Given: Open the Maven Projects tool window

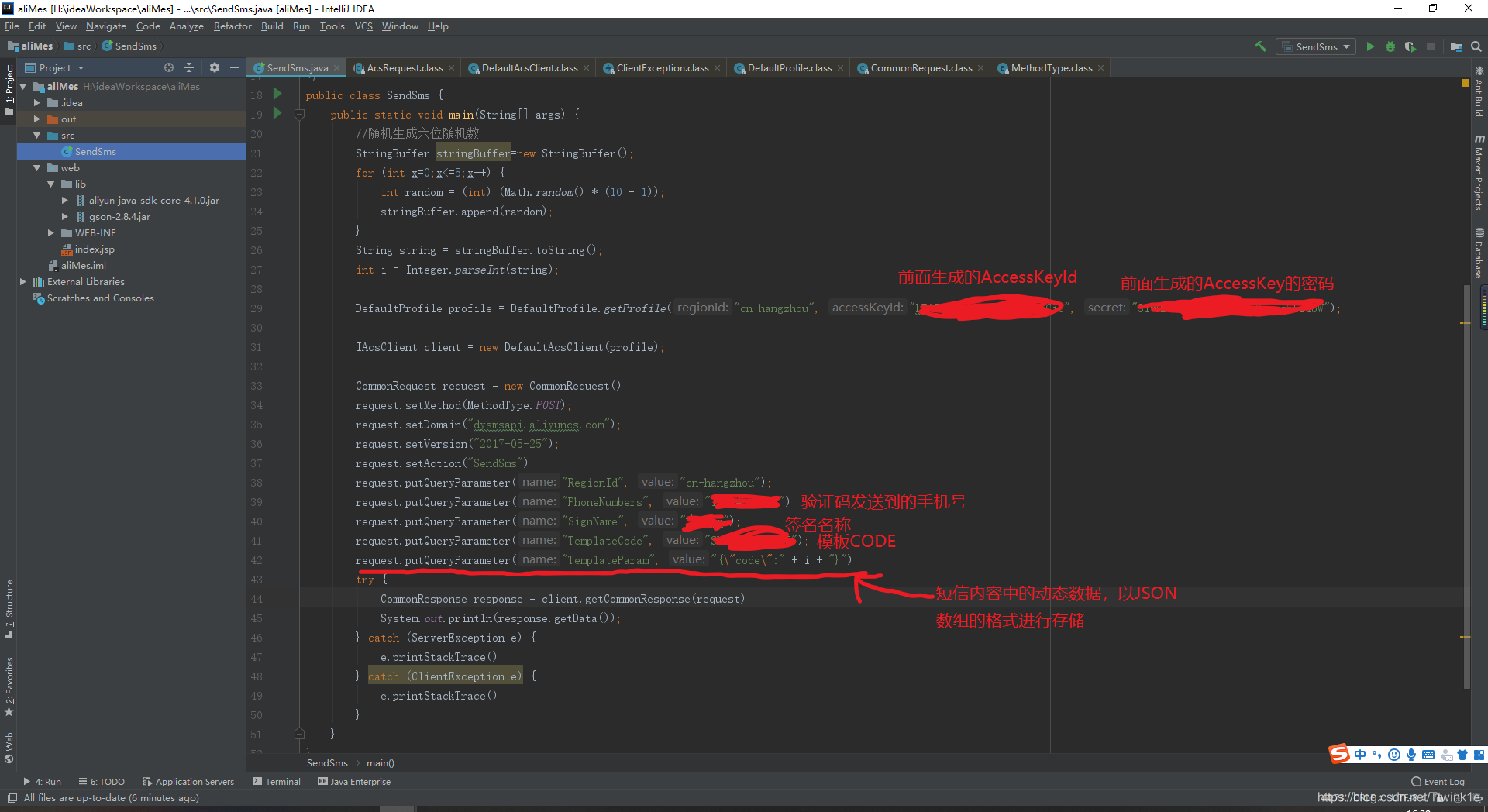Looking at the screenshot, I should 1479,171.
